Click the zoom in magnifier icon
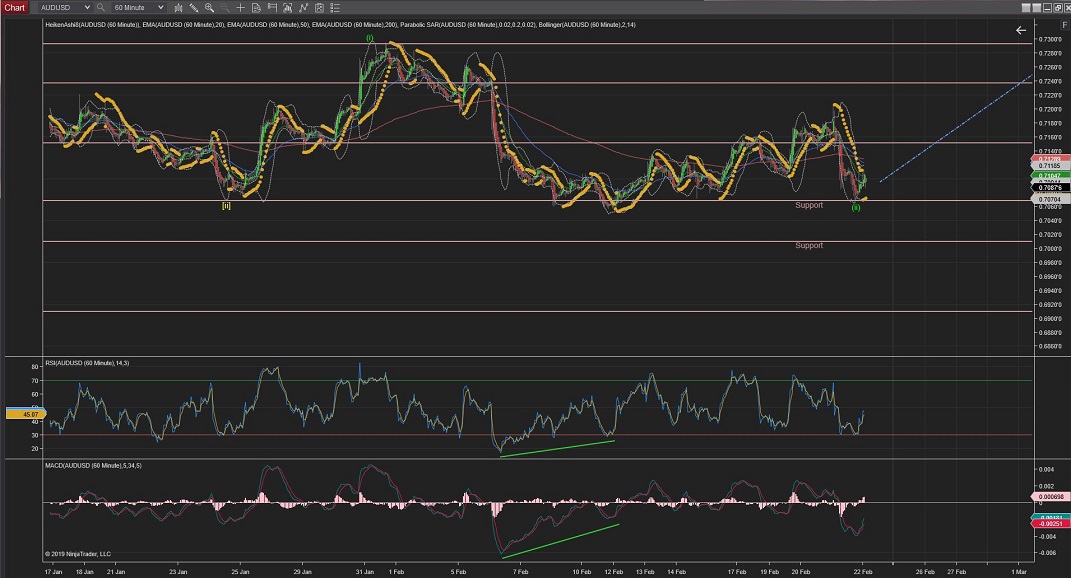The height and width of the screenshot is (578, 1071). point(209,7)
